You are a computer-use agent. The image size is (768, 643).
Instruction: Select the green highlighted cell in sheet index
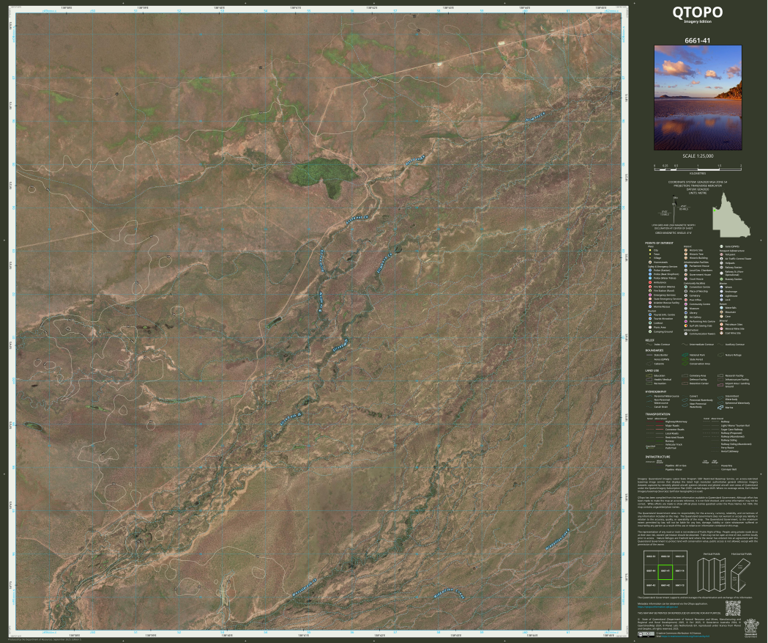pyautogui.click(x=665, y=572)
